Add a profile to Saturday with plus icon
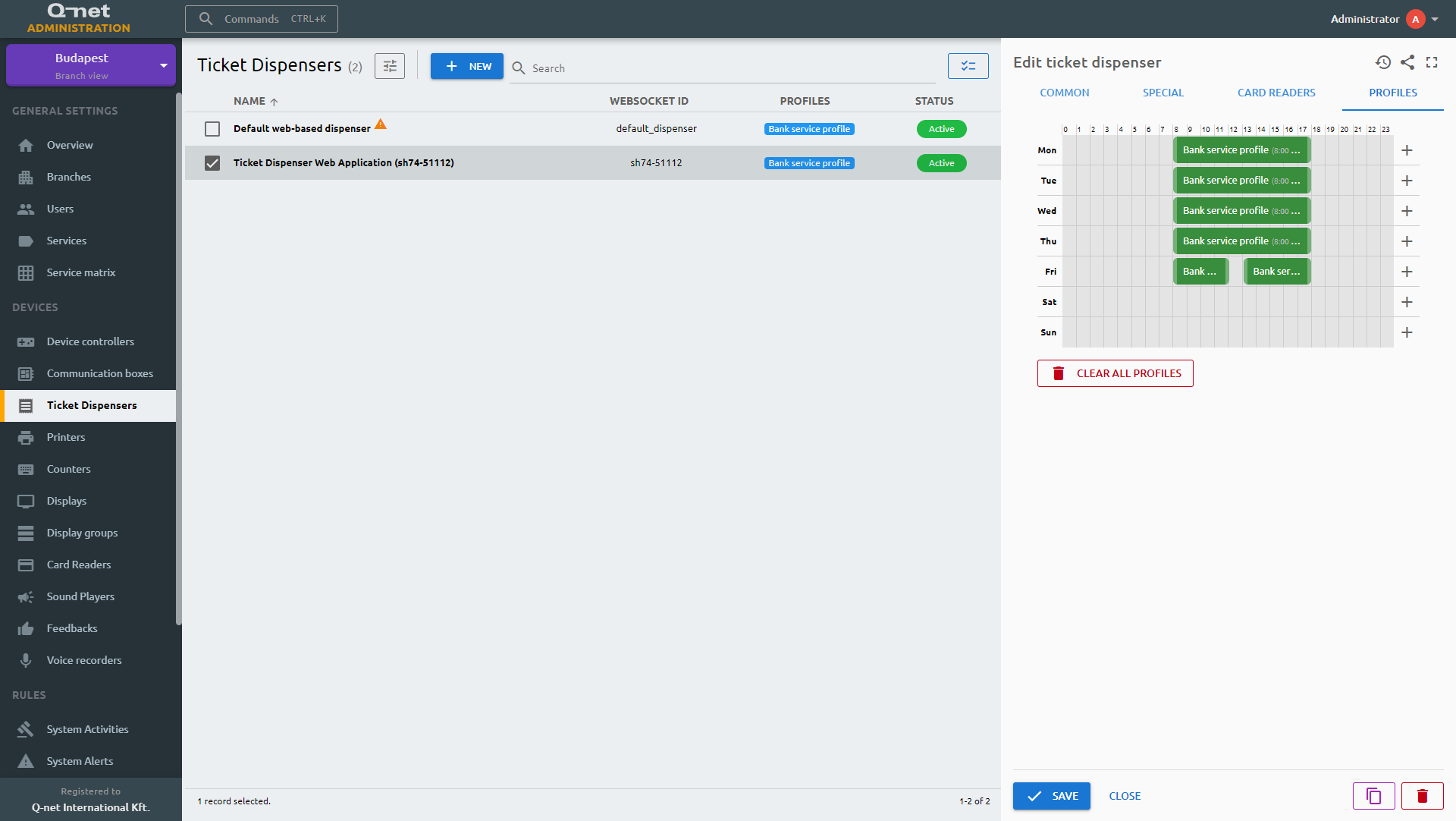Image resolution: width=1456 pixels, height=821 pixels. (x=1407, y=302)
